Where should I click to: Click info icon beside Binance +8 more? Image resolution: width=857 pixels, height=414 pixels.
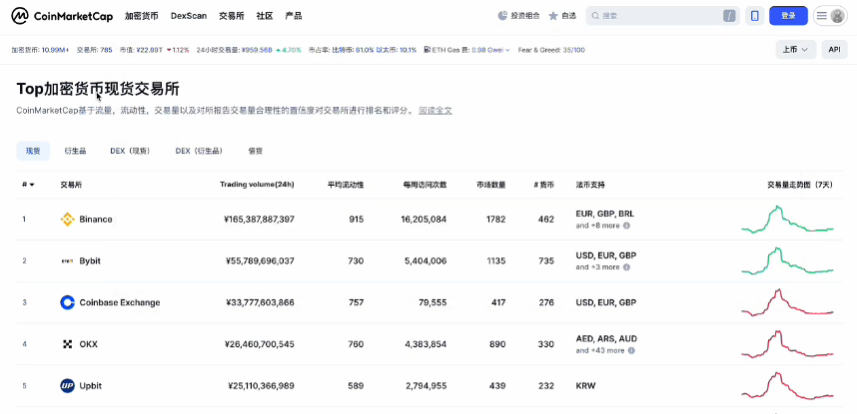[626, 225]
